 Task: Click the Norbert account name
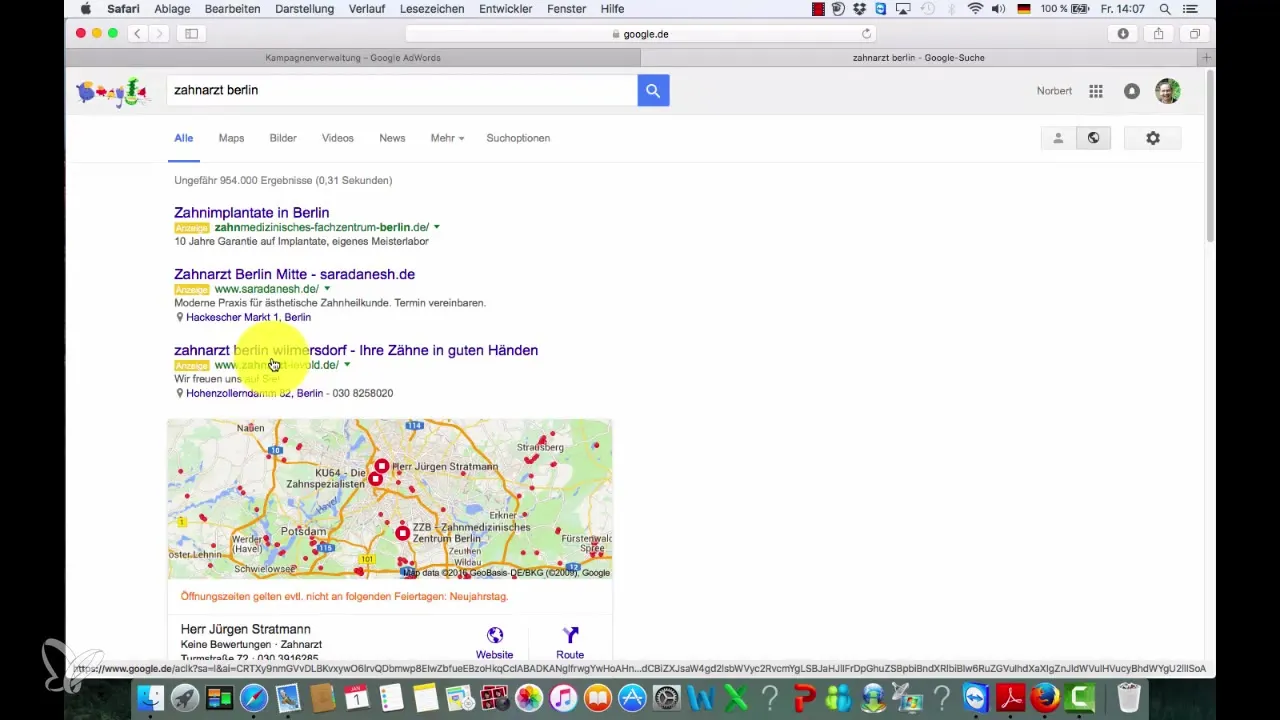[x=1054, y=91]
